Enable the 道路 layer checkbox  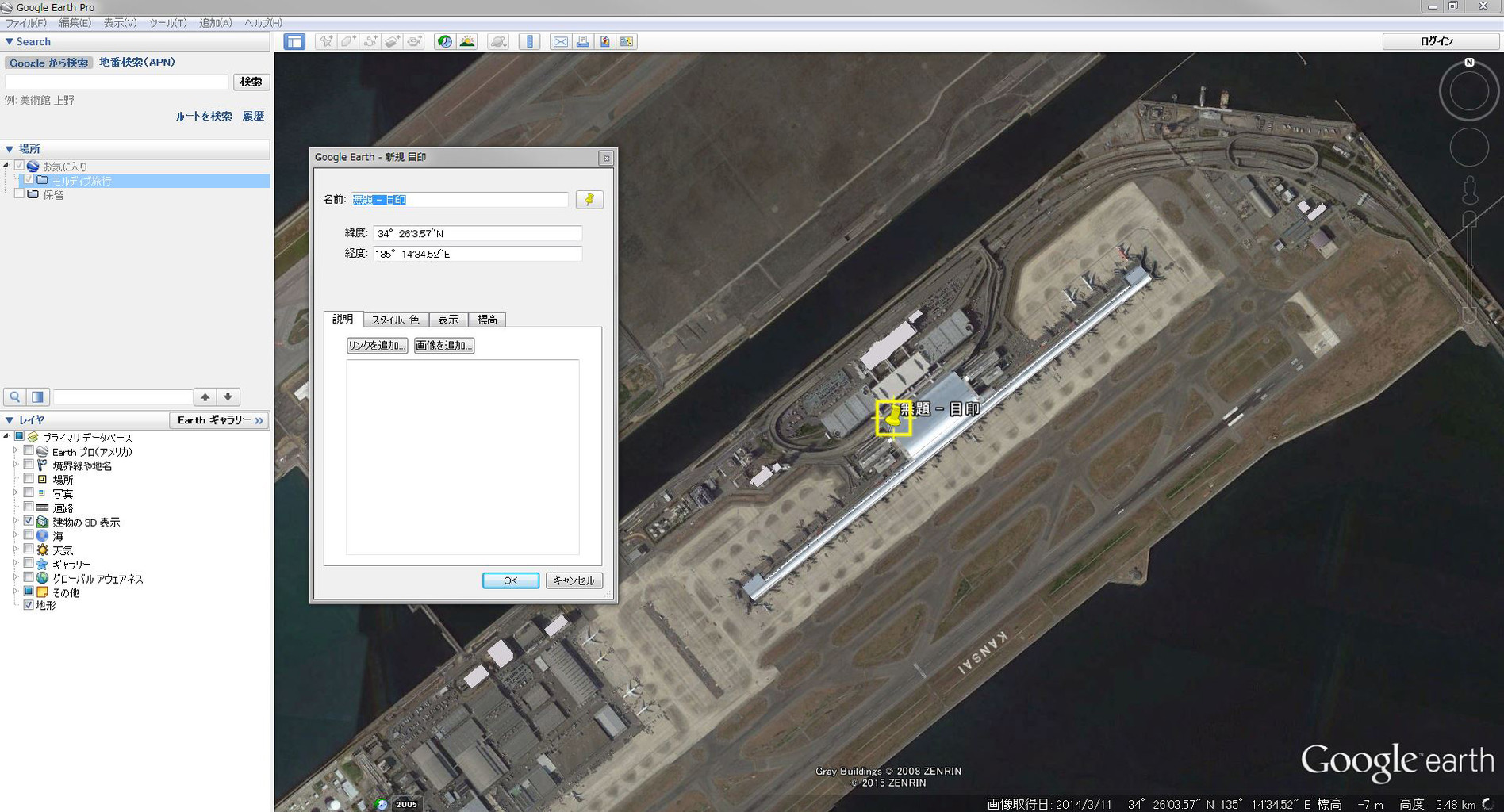pos(29,507)
